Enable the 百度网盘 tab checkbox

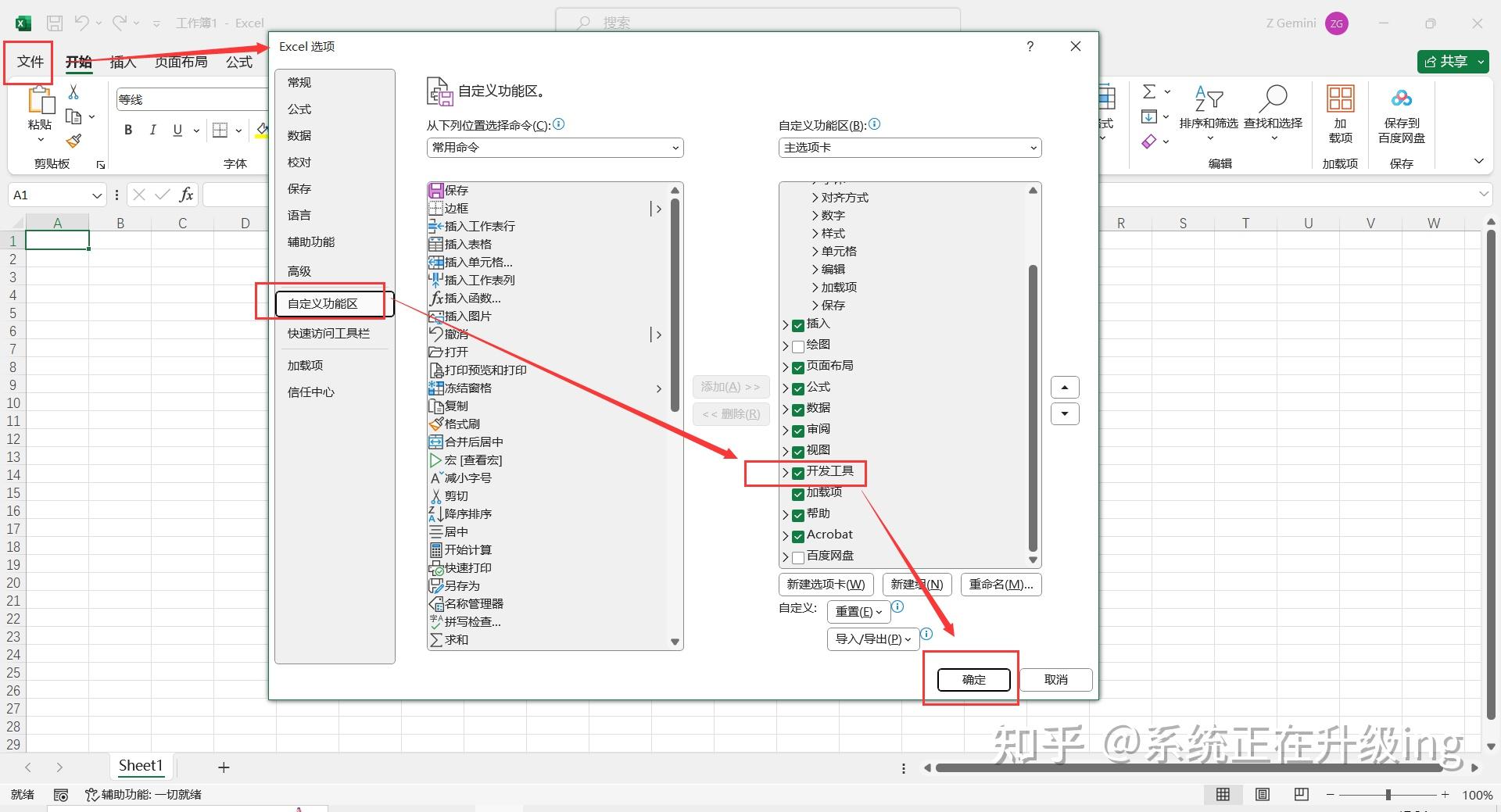[798, 557]
